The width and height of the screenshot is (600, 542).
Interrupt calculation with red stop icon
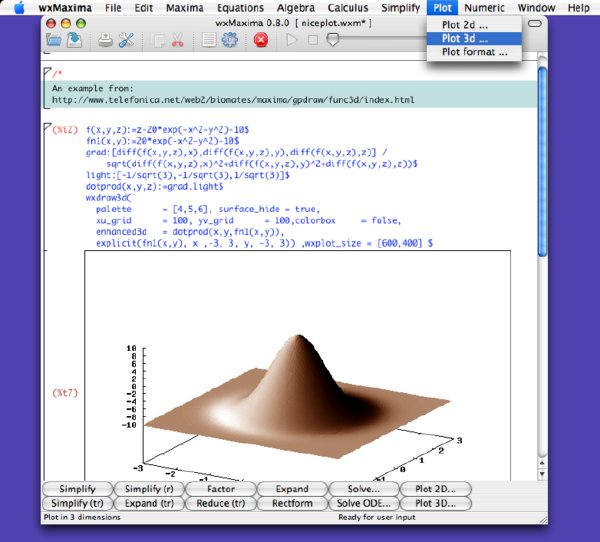tap(261, 40)
